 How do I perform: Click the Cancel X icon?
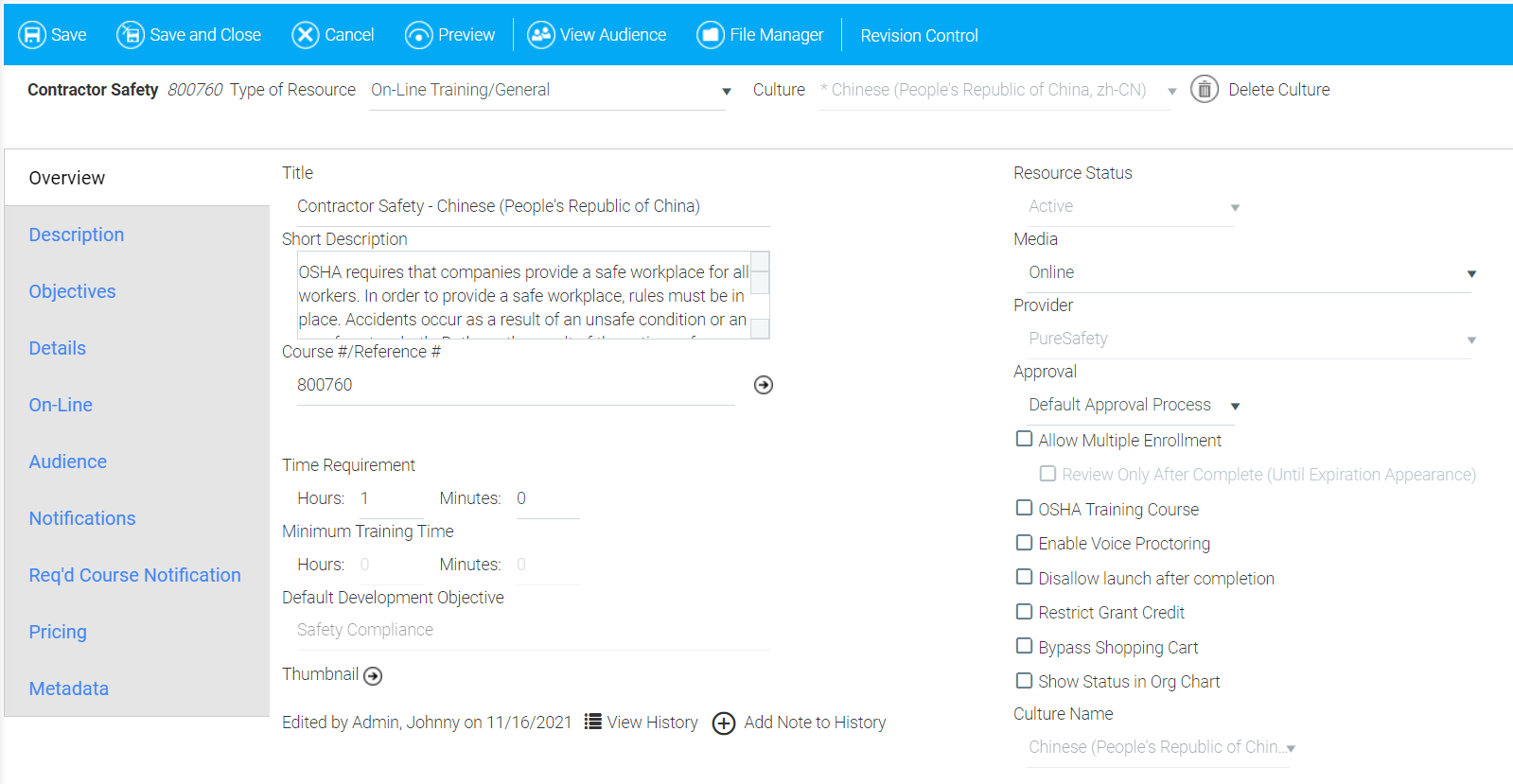[x=305, y=35]
